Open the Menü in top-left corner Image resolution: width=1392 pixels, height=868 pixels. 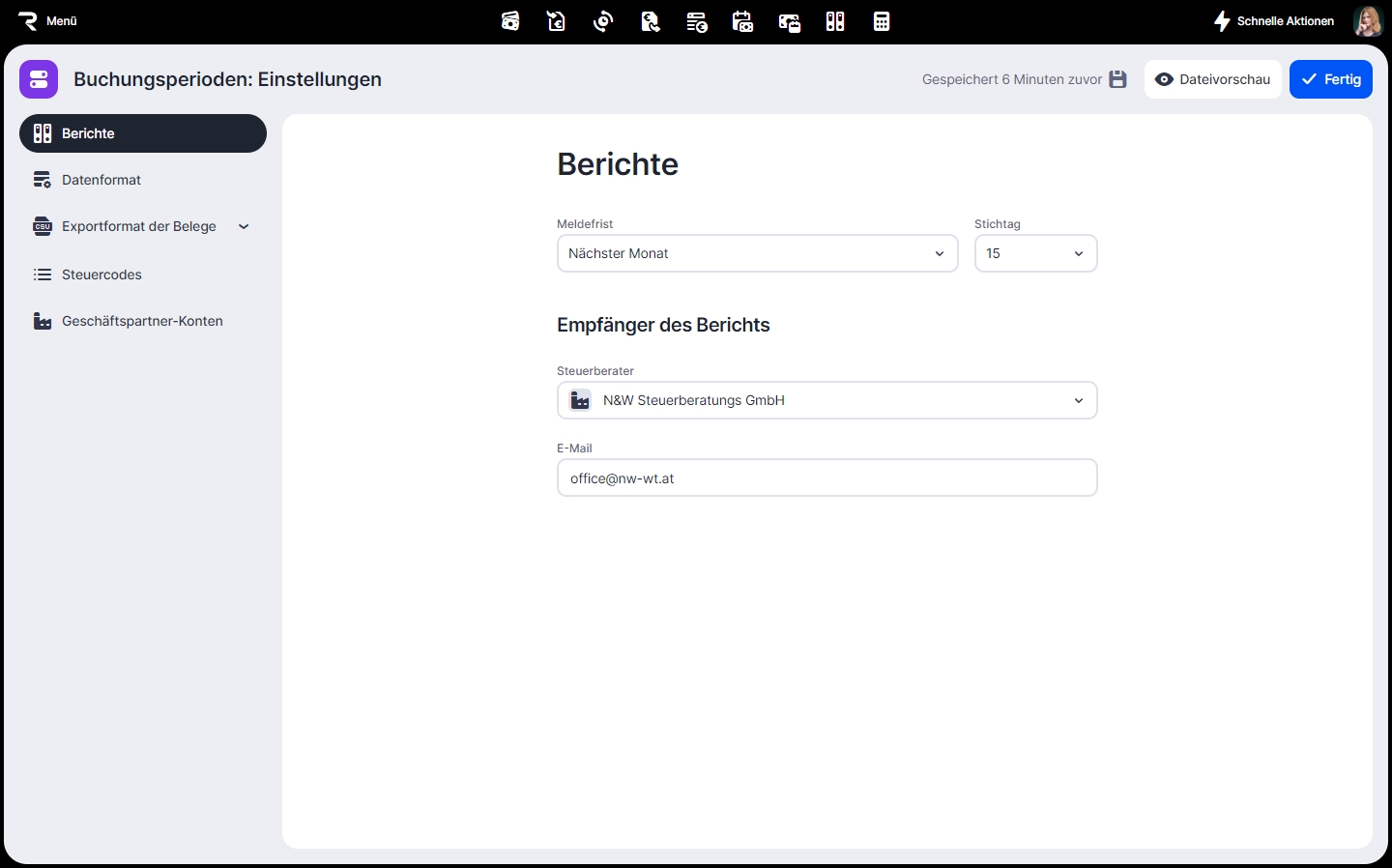(x=48, y=21)
